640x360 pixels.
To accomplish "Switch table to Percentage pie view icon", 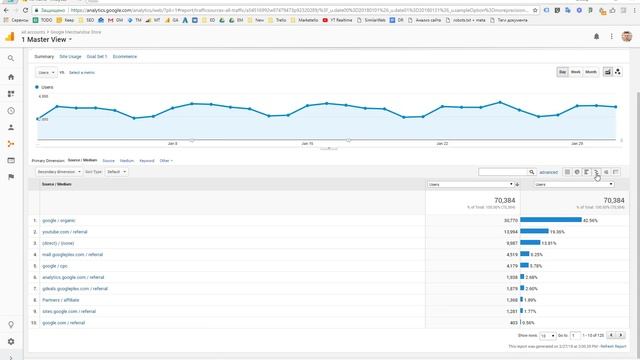I will (577, 172).
